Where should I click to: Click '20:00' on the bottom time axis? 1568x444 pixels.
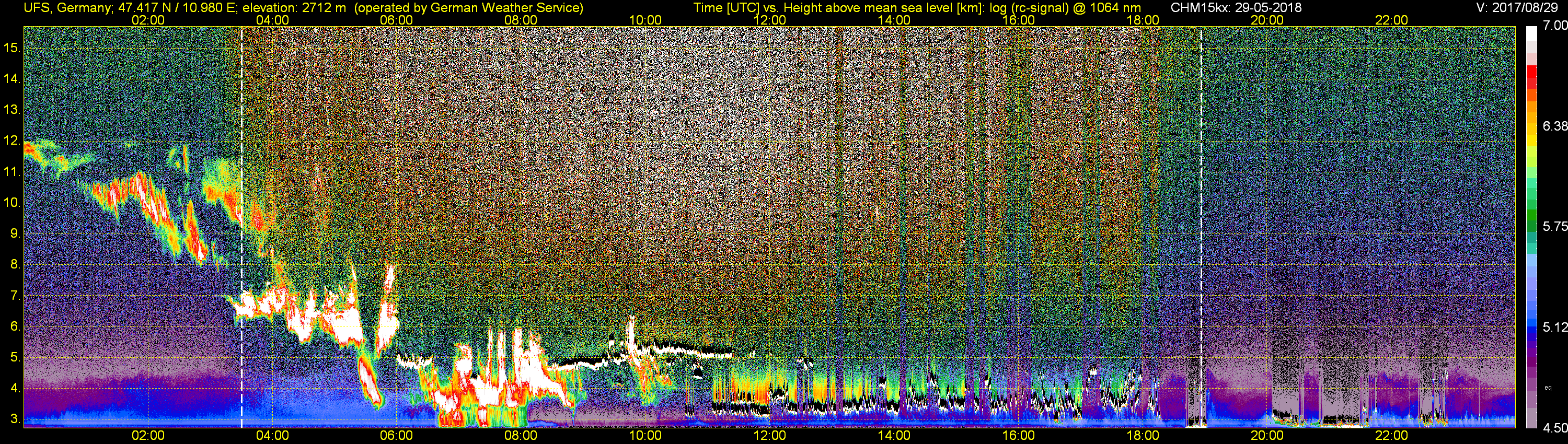pyautogui.click(x=1267, y=436)
